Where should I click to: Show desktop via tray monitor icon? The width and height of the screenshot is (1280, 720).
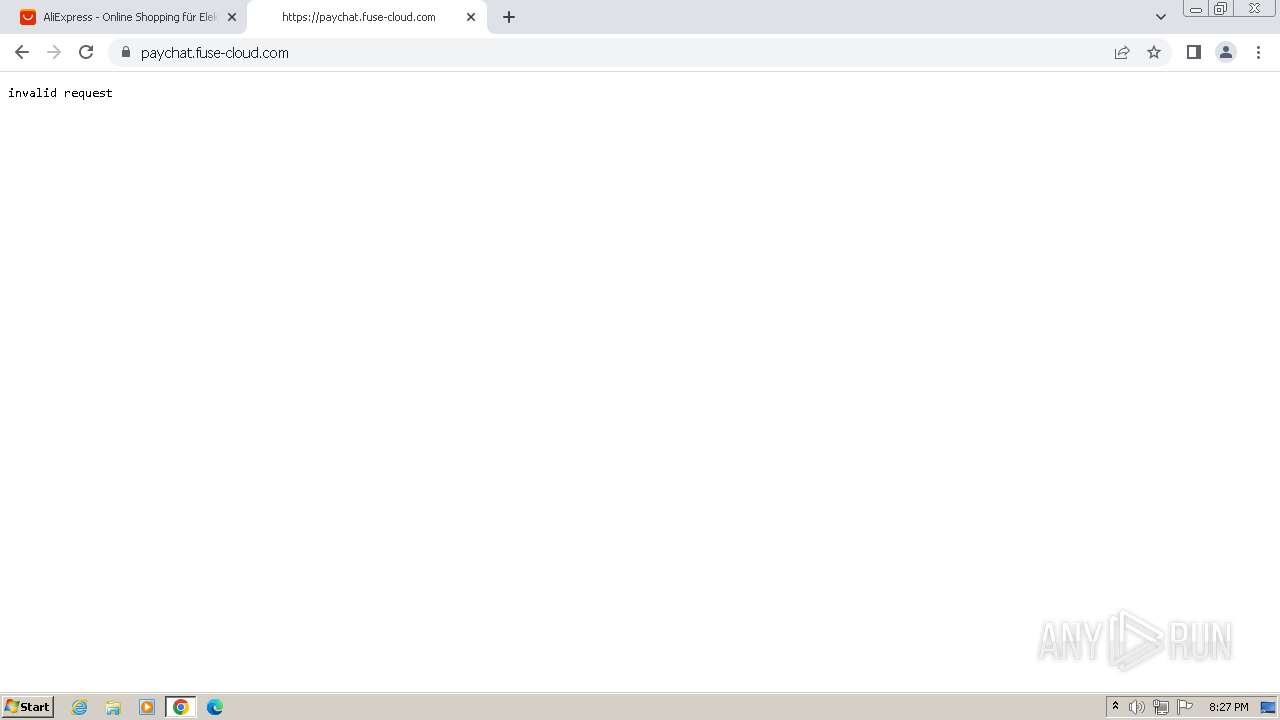[x=1268, y=707]
